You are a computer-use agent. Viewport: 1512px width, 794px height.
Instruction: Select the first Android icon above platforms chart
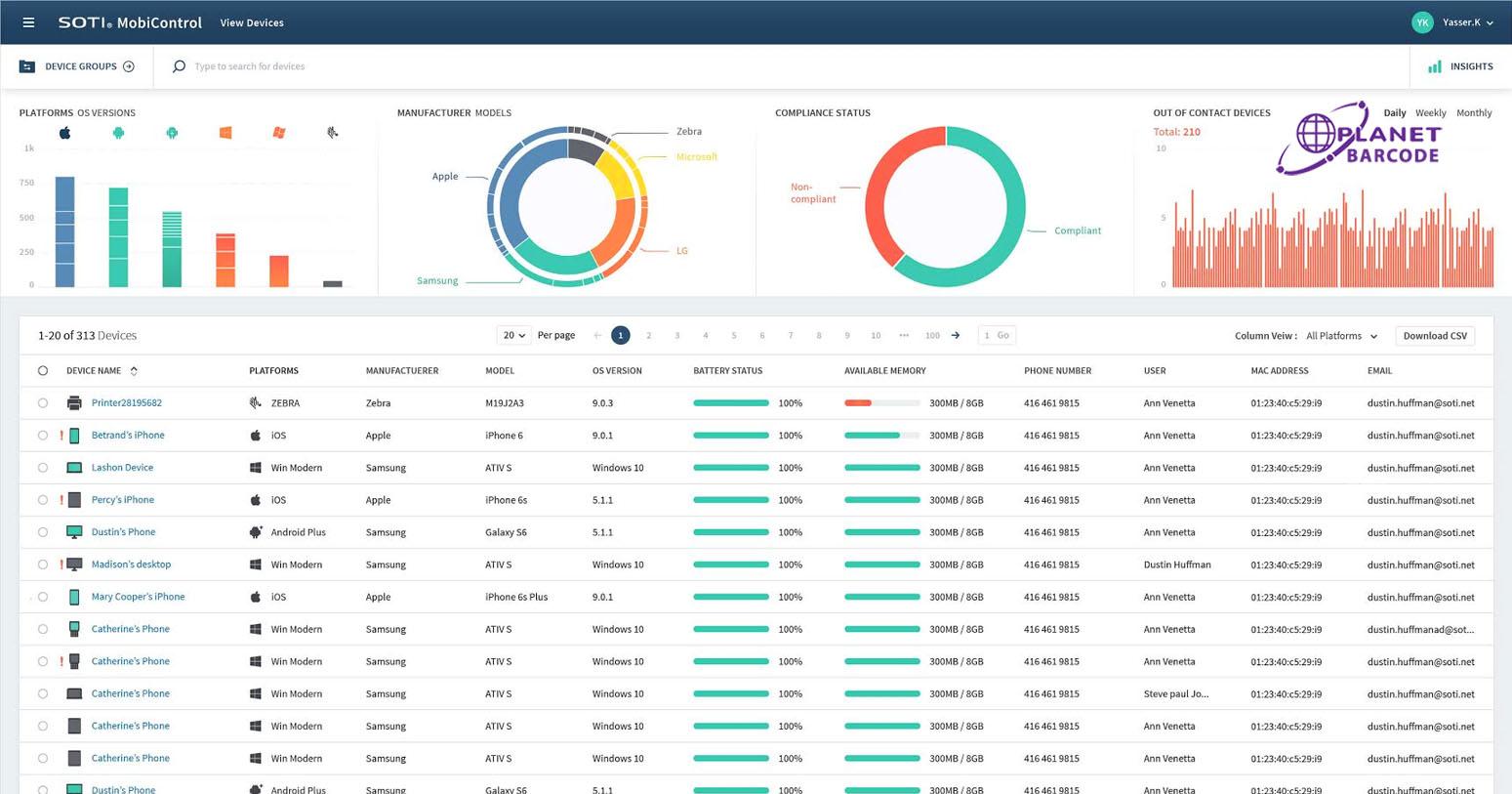[118, 133]
